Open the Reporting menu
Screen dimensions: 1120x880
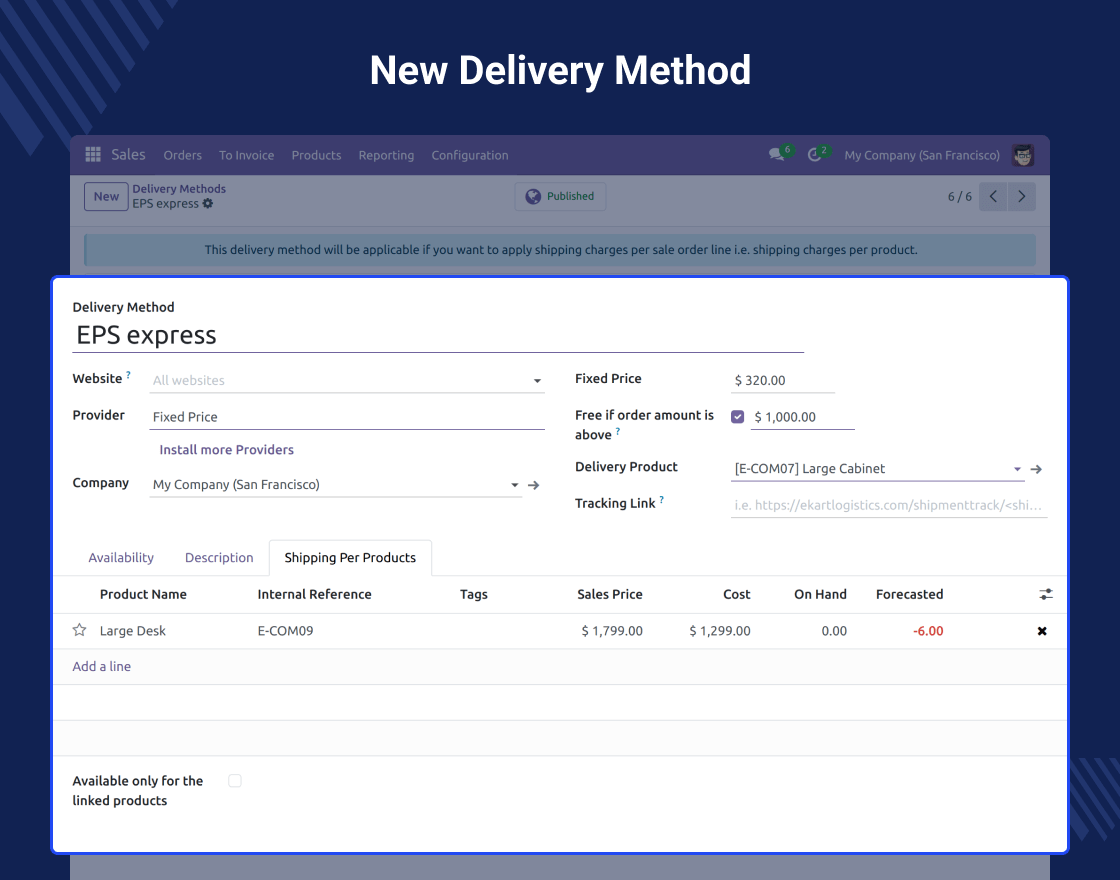[386, 155]
